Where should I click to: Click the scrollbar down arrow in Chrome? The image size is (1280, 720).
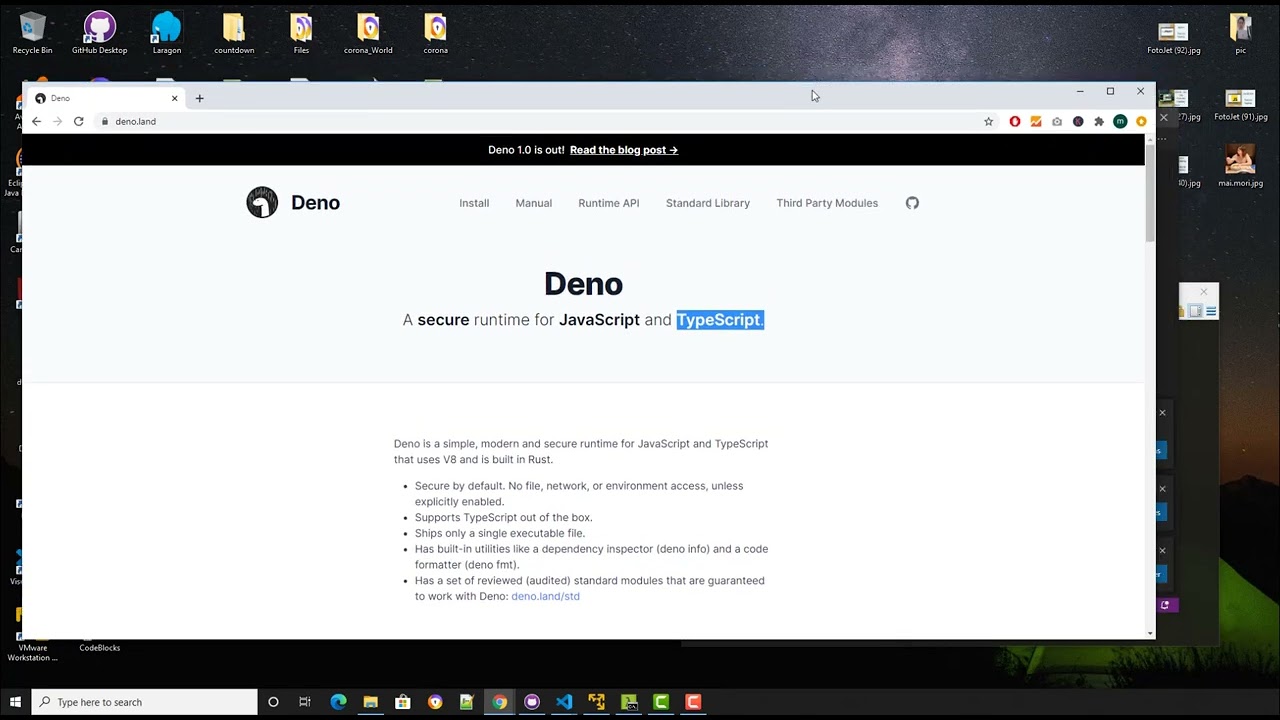pos(1150,633)
